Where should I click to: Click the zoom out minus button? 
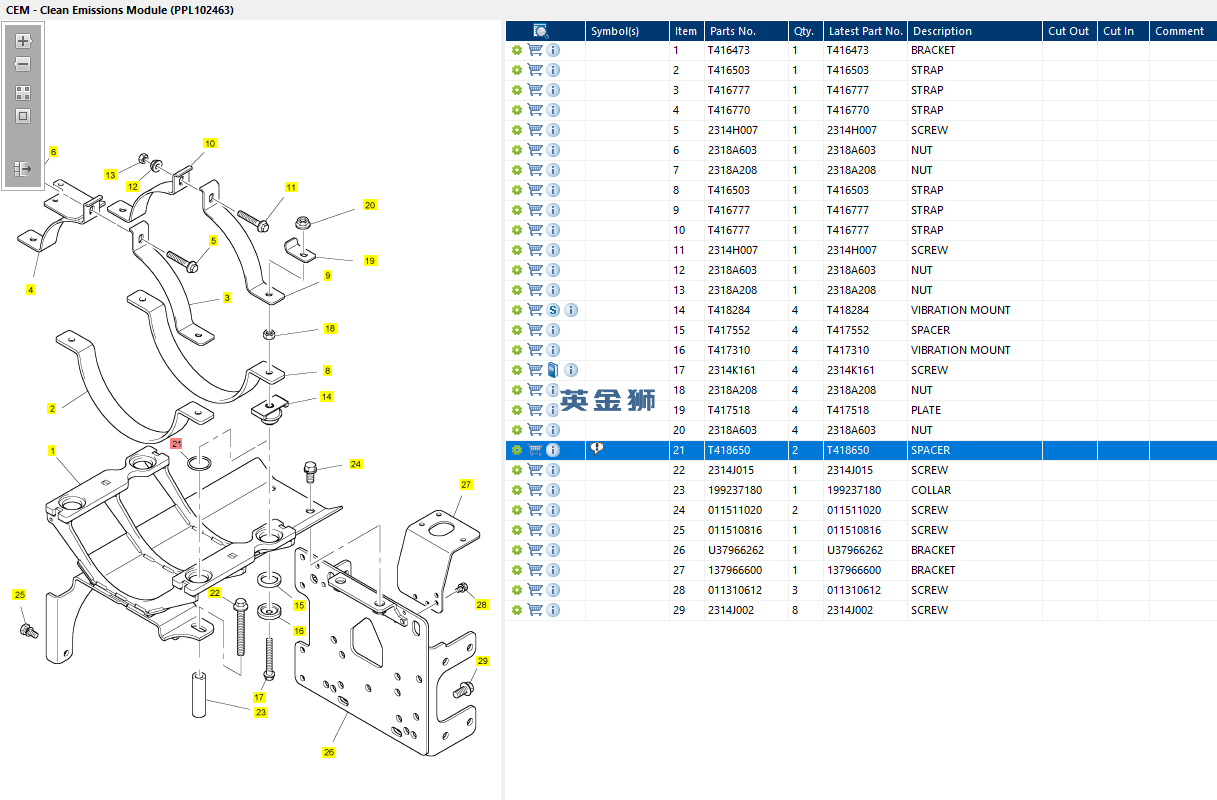coord(23,64)
